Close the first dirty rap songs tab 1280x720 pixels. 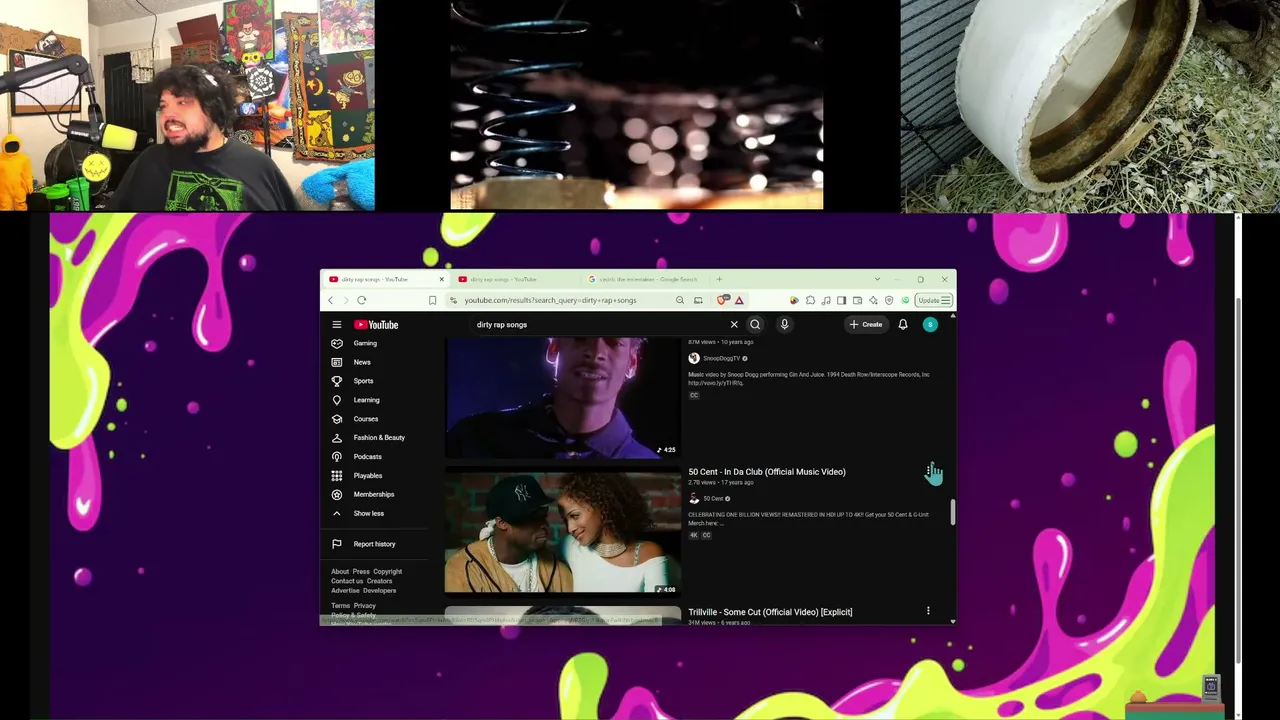click(441, 280)
